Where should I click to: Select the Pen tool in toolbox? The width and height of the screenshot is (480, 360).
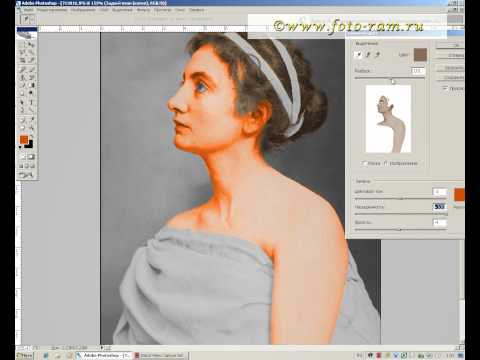(23, 110)
